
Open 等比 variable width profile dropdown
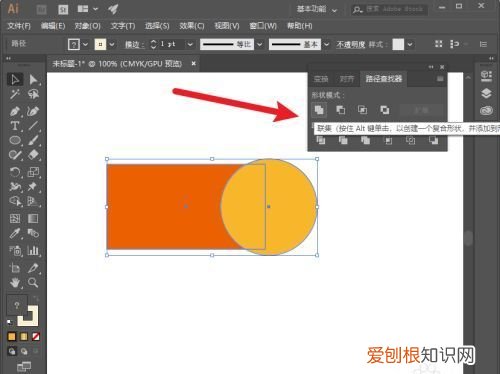(260, 44)
